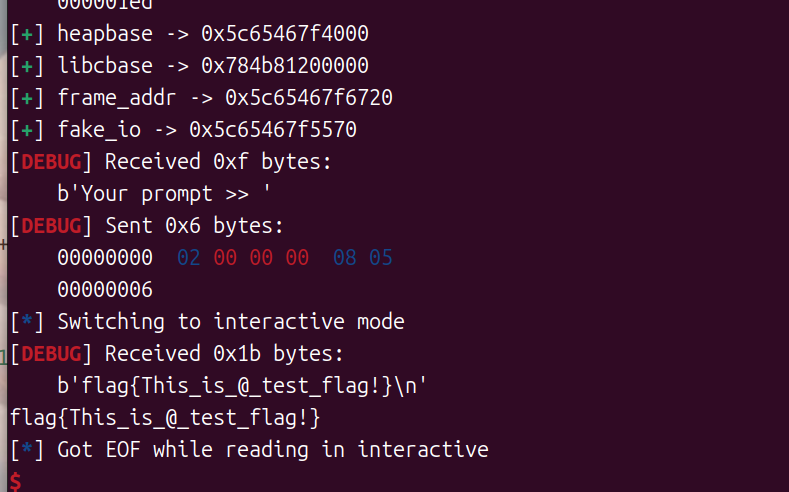The height and width of the screenshot is (492, 789).
Task: Click the plain printed flag{This_is_@_test_flag!} line
Action: coord(165,418)
